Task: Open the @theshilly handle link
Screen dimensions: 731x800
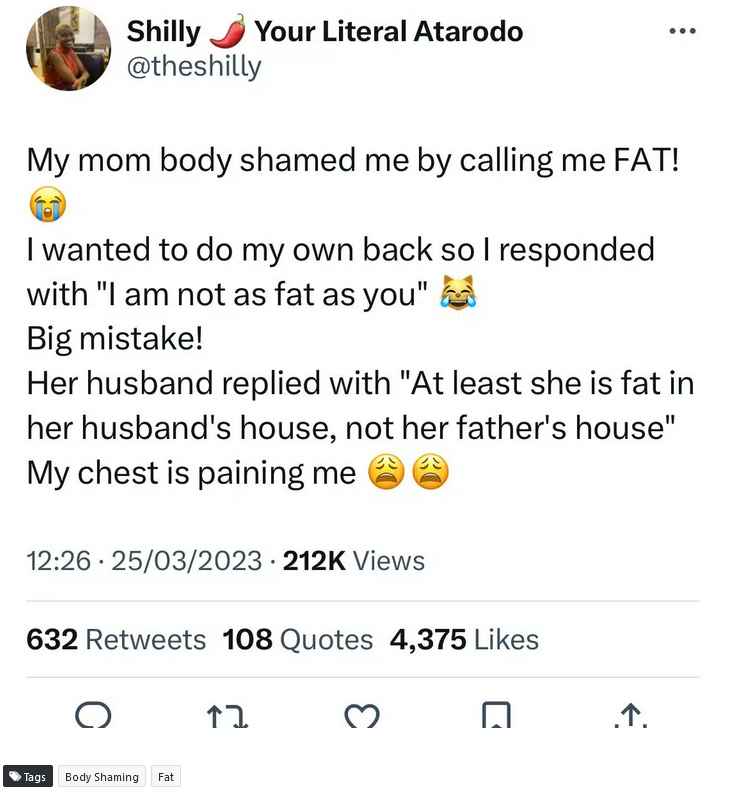Action: (194, 67)
